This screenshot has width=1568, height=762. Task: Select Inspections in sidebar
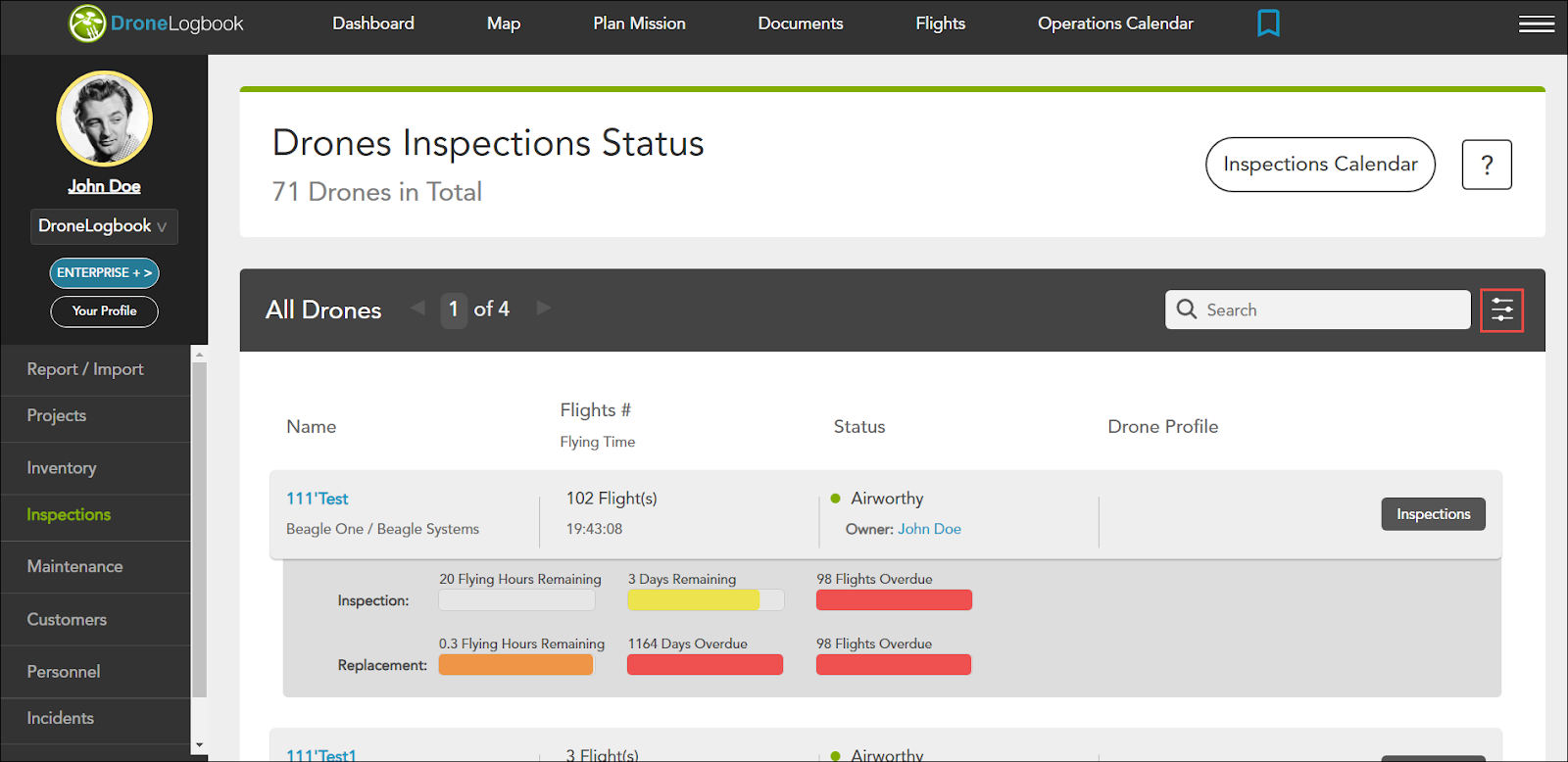pos(69,514)
